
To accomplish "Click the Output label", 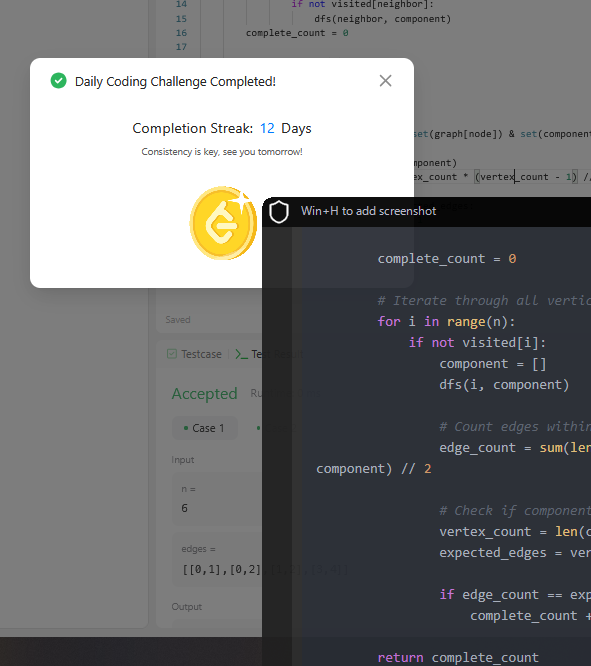I will [x=187, y=607].
